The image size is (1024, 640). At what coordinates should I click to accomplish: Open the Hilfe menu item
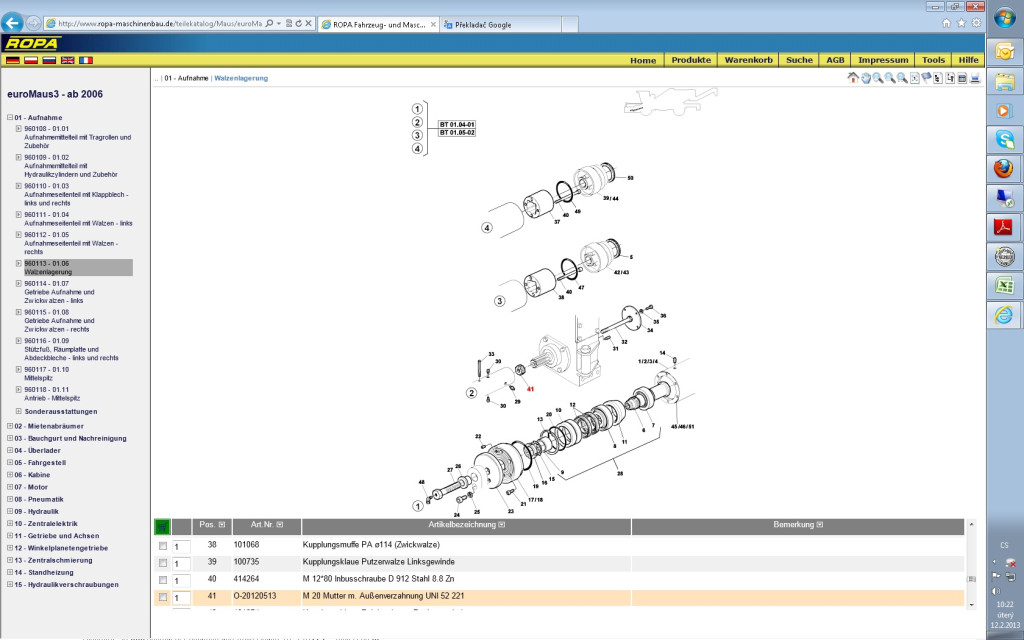pos(968,60)
